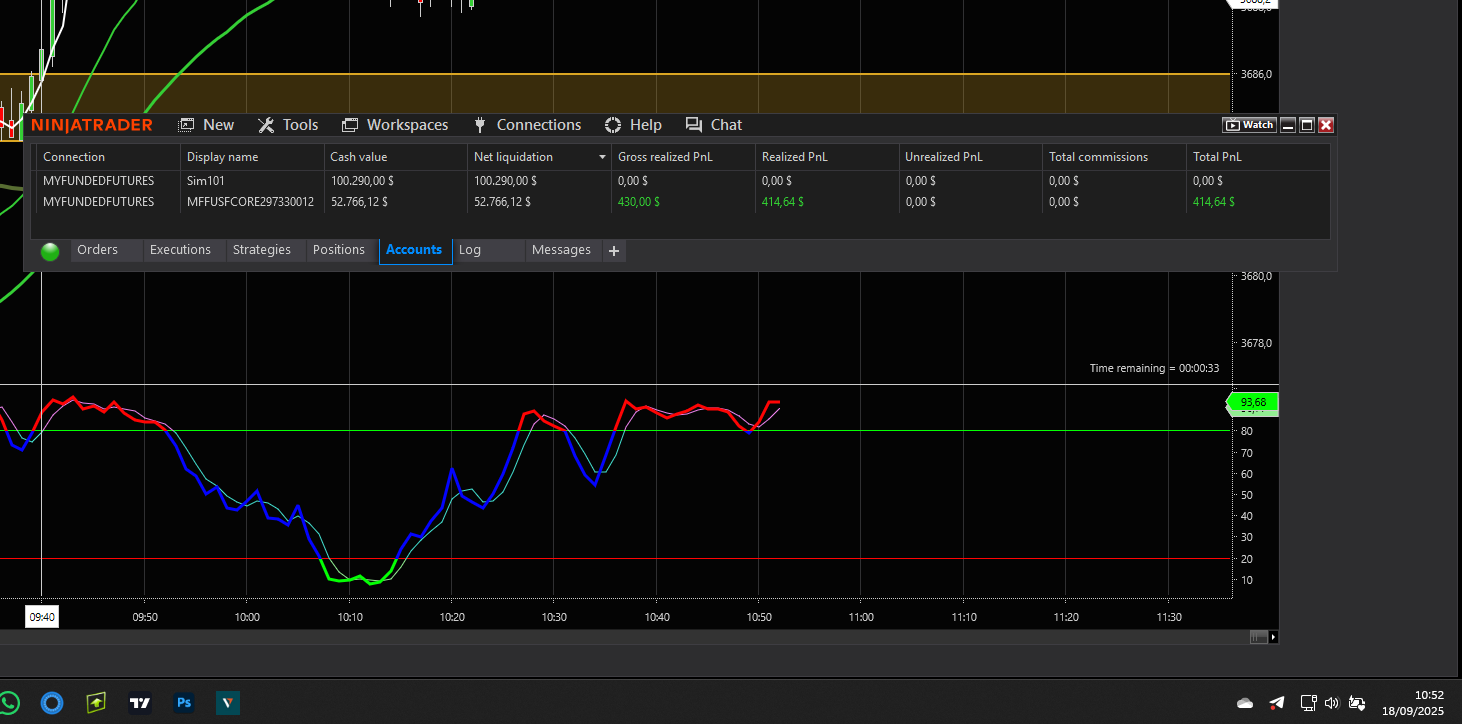Viewport: 1462px width, 724px height.
Task: Click the green 93,68 price marker
Action: click(1253, 403)
